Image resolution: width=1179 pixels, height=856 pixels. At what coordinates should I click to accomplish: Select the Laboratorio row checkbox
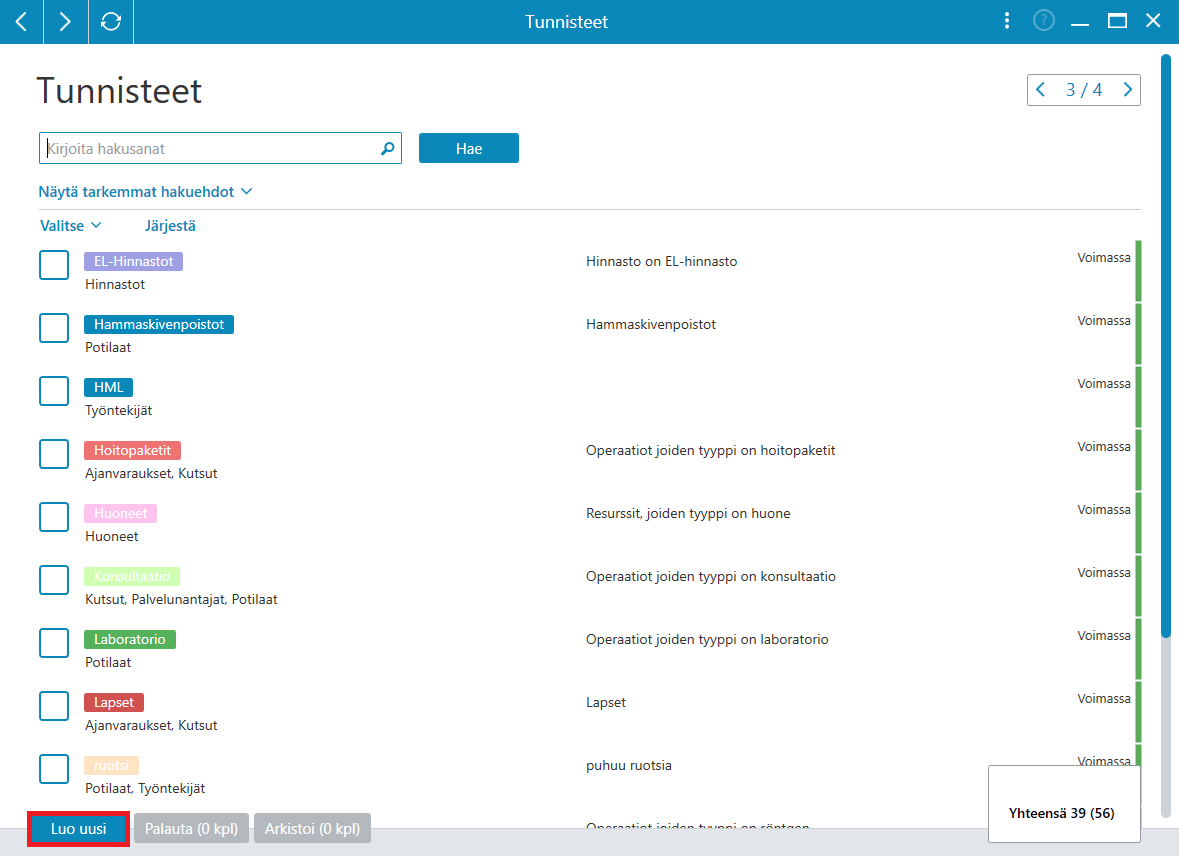tap(54, 642)
